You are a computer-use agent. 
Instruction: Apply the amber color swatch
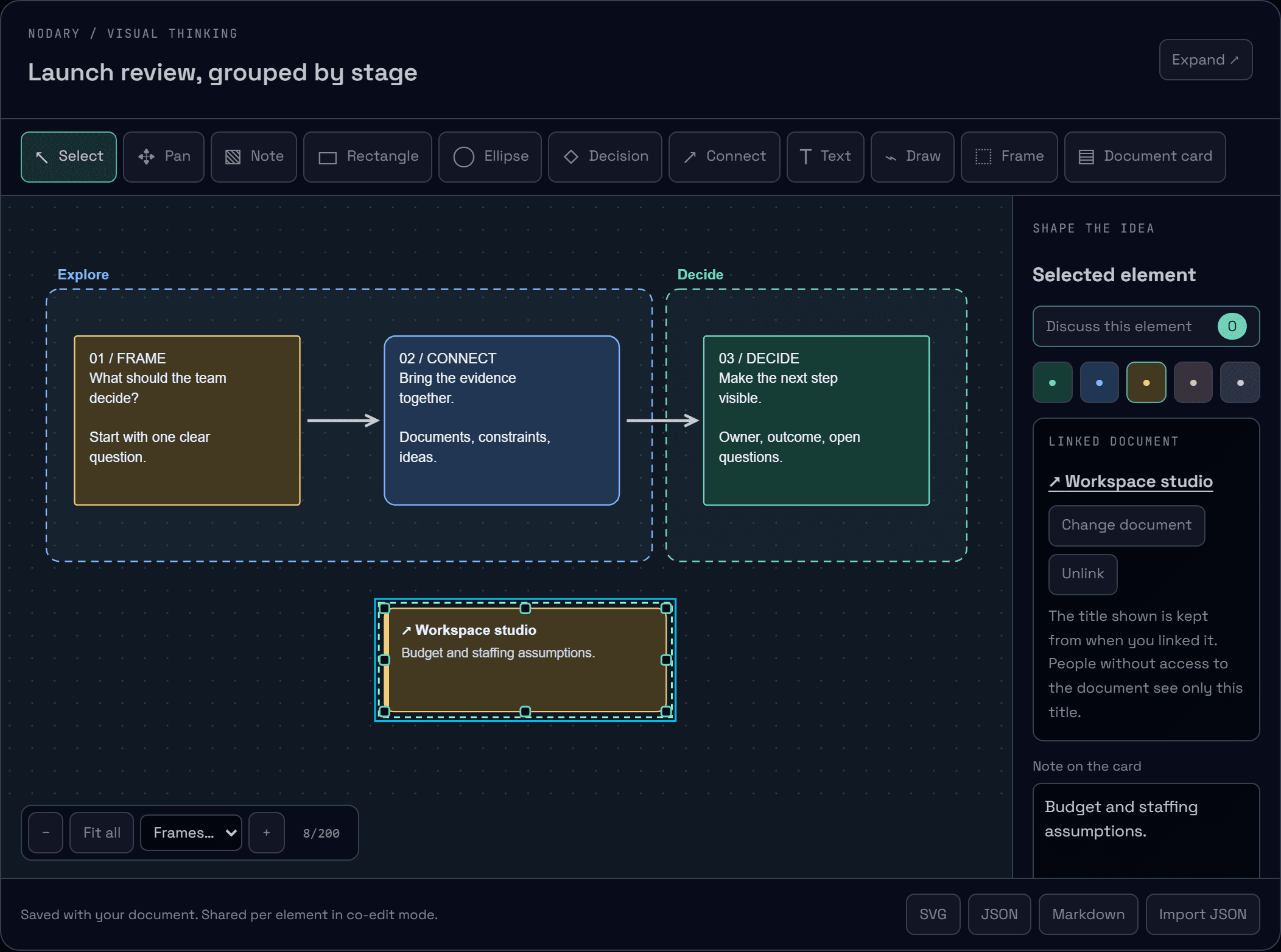pos(1146,382)
